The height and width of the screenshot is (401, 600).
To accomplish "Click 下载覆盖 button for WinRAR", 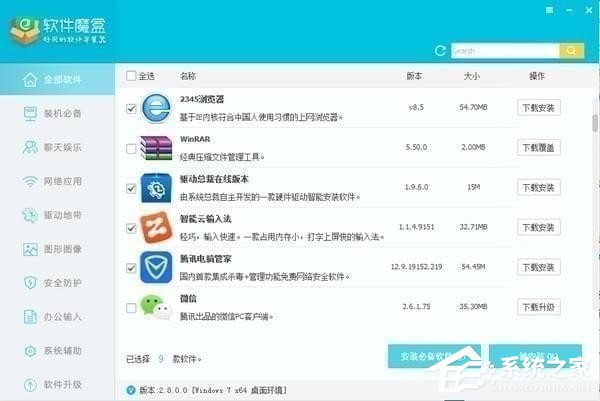I will 538,148.
